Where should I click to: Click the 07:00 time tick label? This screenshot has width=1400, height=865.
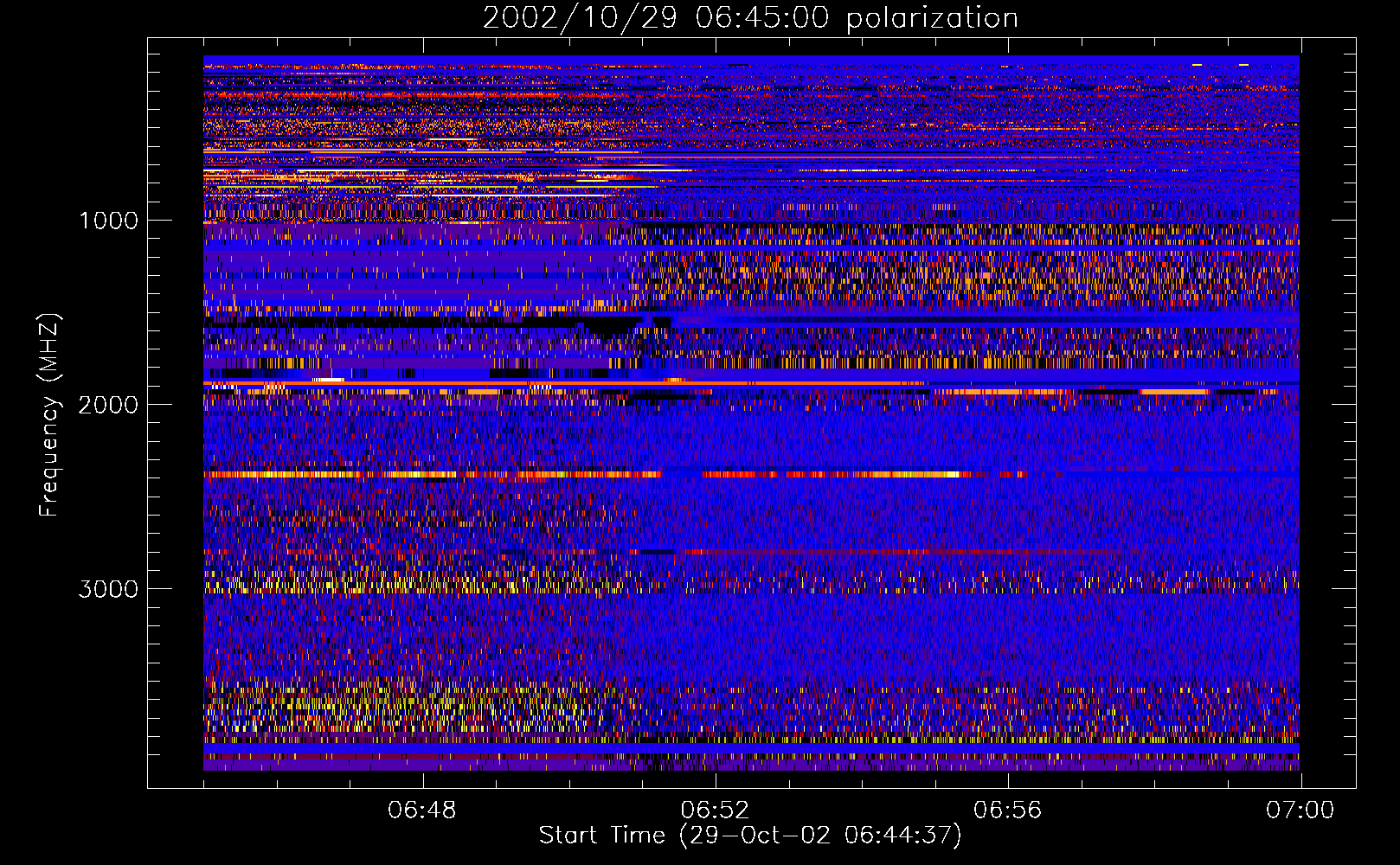point(1300,811)
